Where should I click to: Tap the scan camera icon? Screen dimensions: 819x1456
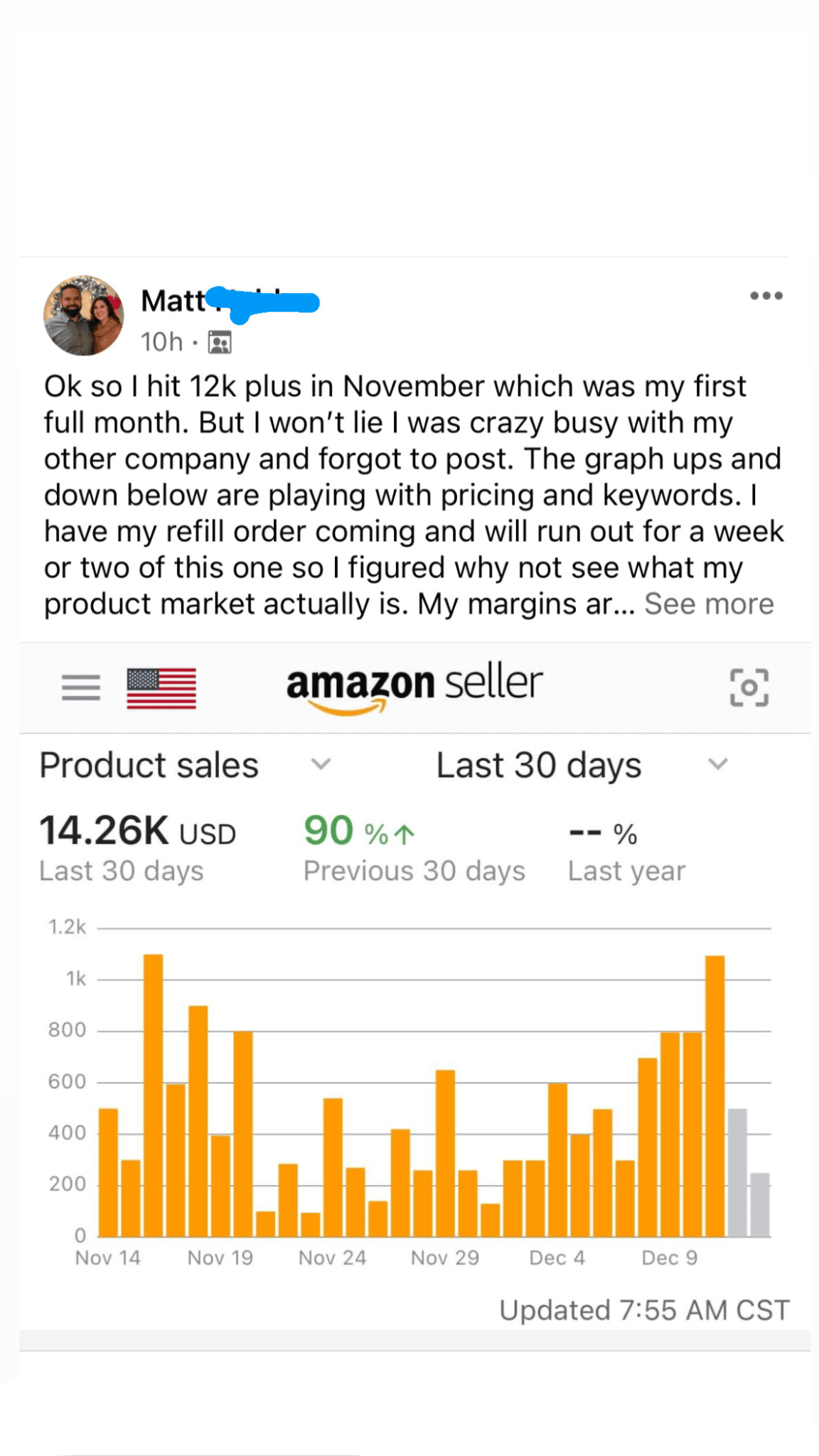[749, 687]
